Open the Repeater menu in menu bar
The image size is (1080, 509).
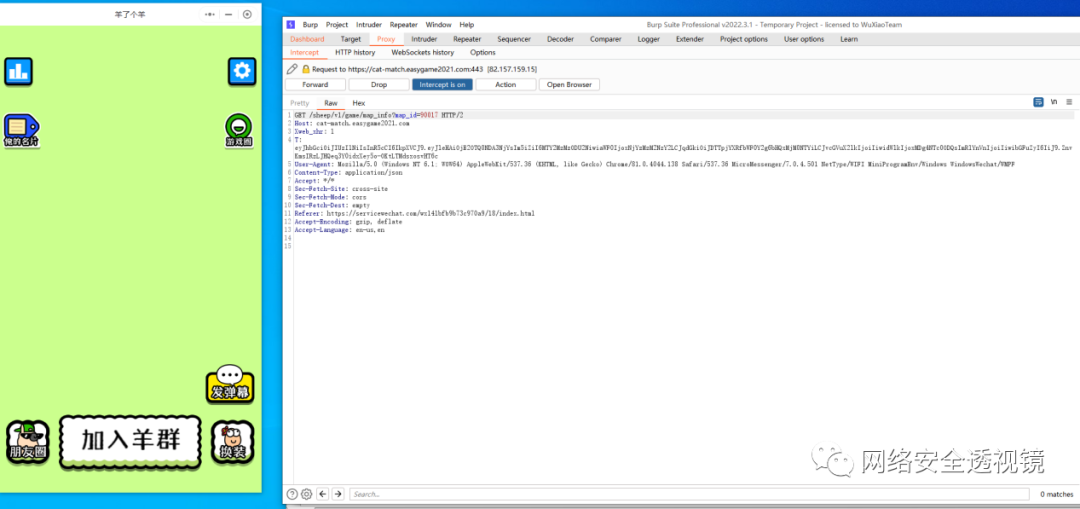tap(404, 24)
